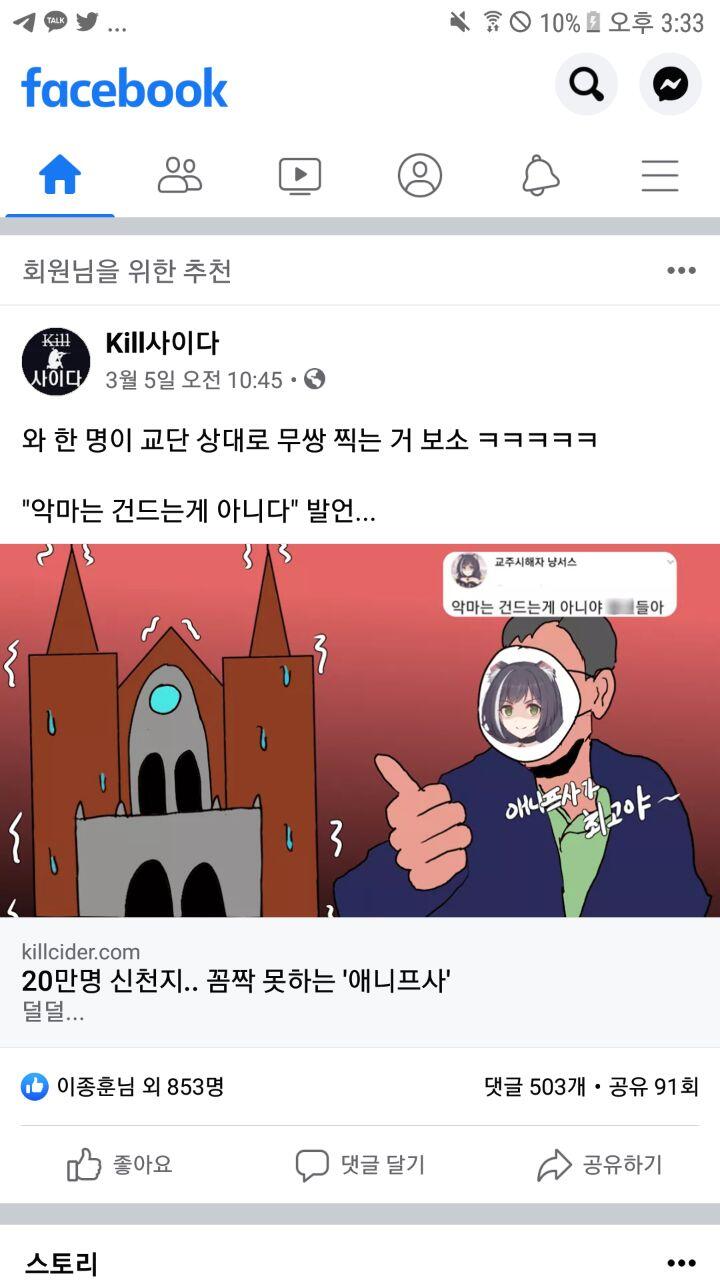Open the hamburger menu tab

(660, 176)
